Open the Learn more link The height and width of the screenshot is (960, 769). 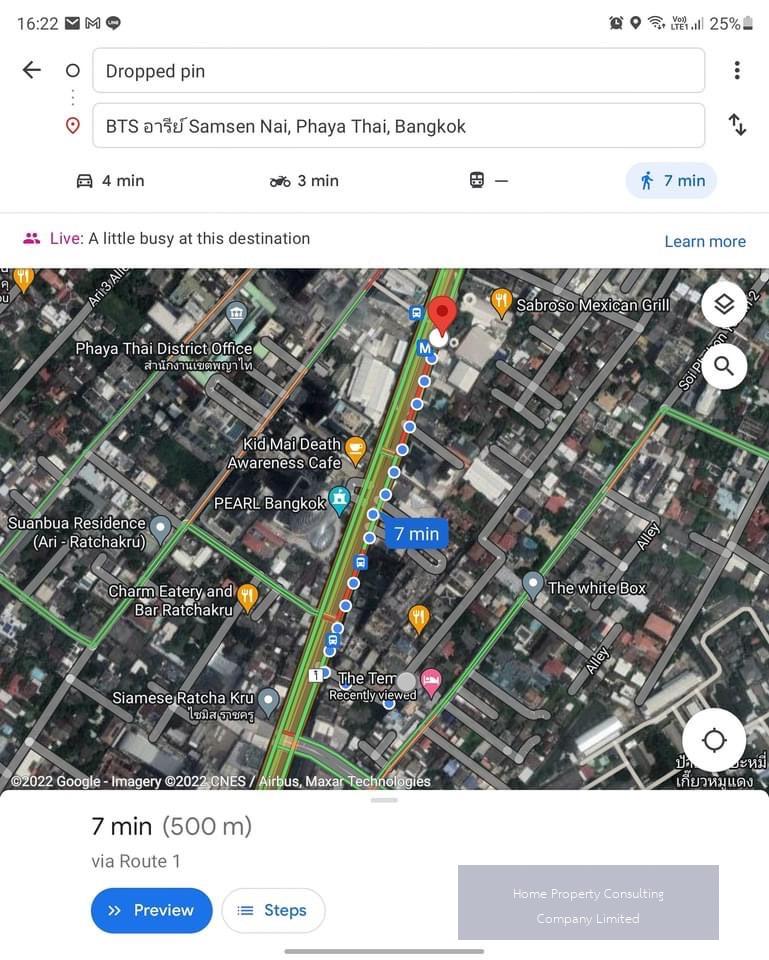705,241
